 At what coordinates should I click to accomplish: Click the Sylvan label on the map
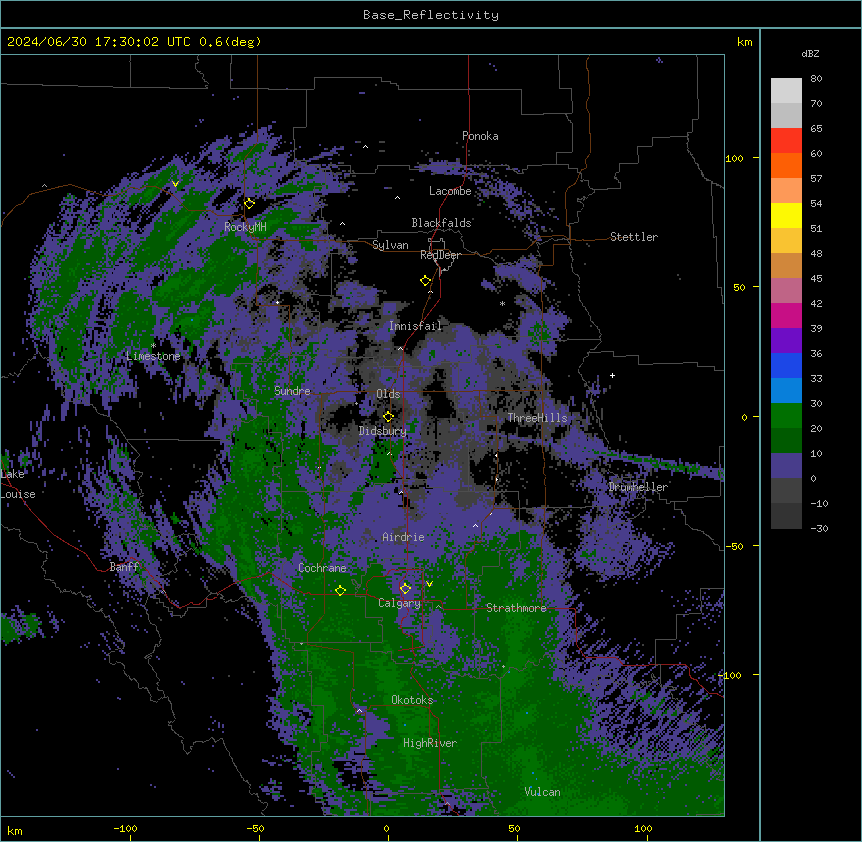click(390, 245)
